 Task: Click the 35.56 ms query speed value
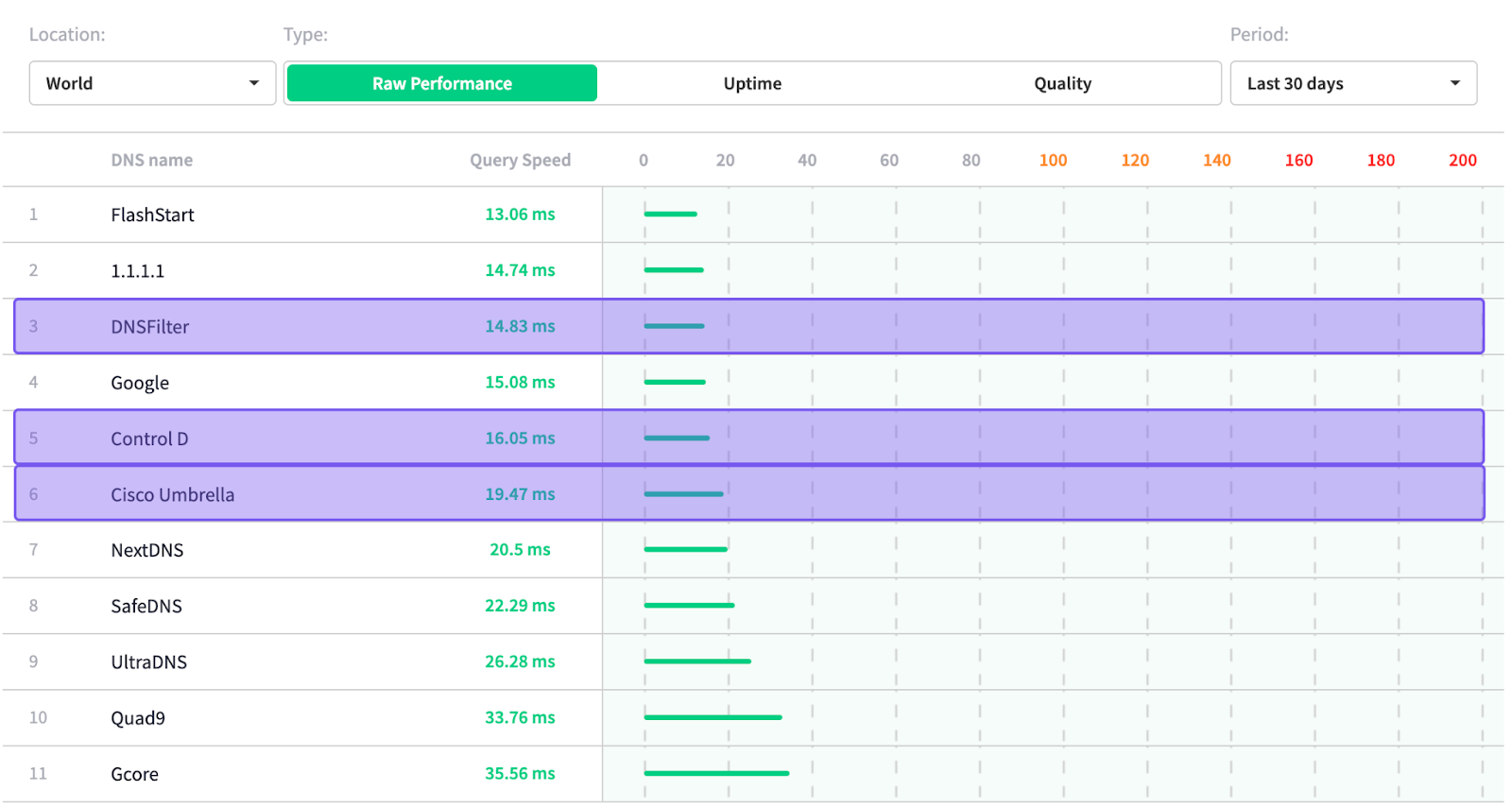520,773
